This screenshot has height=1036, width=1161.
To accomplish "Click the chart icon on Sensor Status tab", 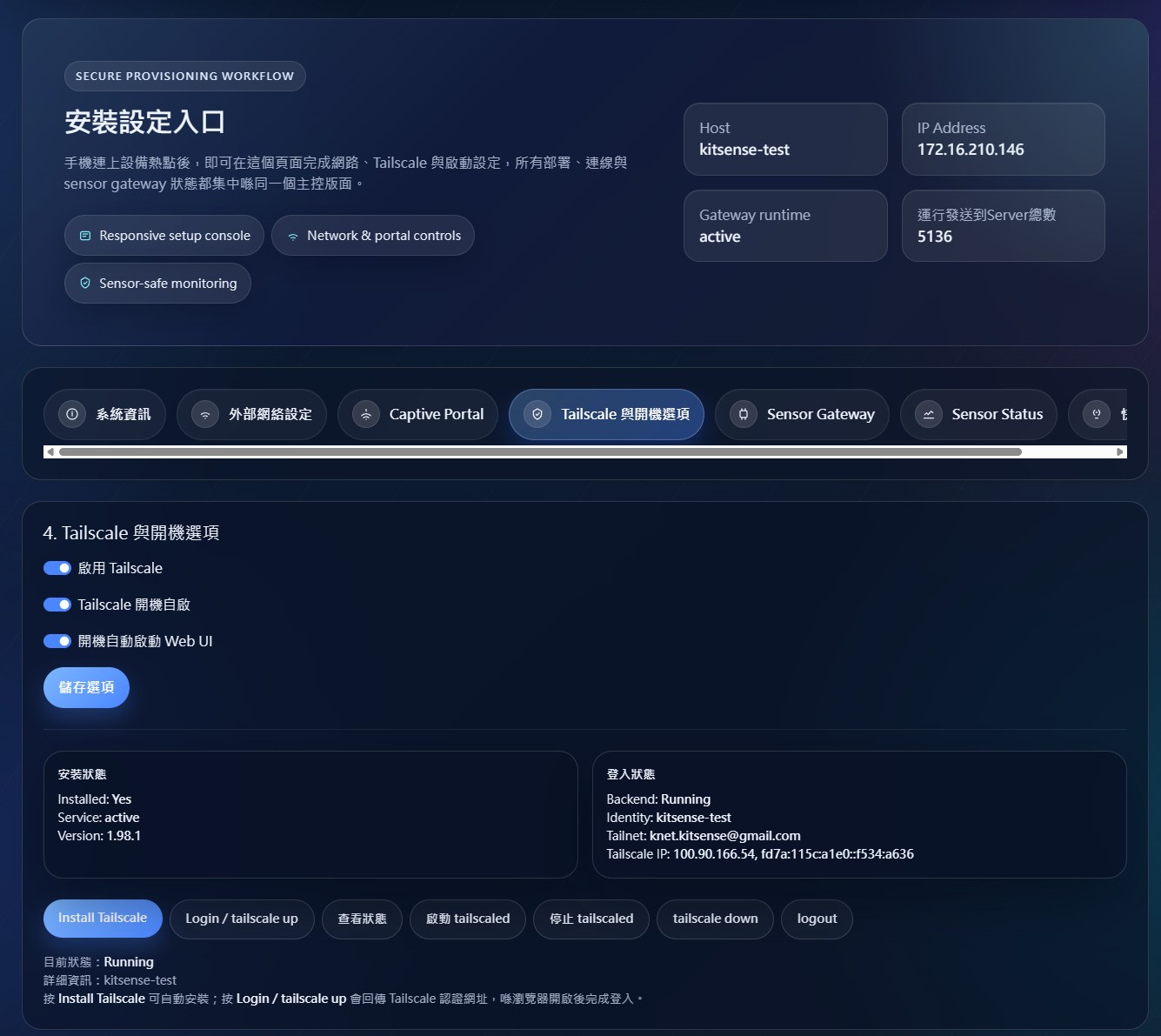I will tap(929, 414).
